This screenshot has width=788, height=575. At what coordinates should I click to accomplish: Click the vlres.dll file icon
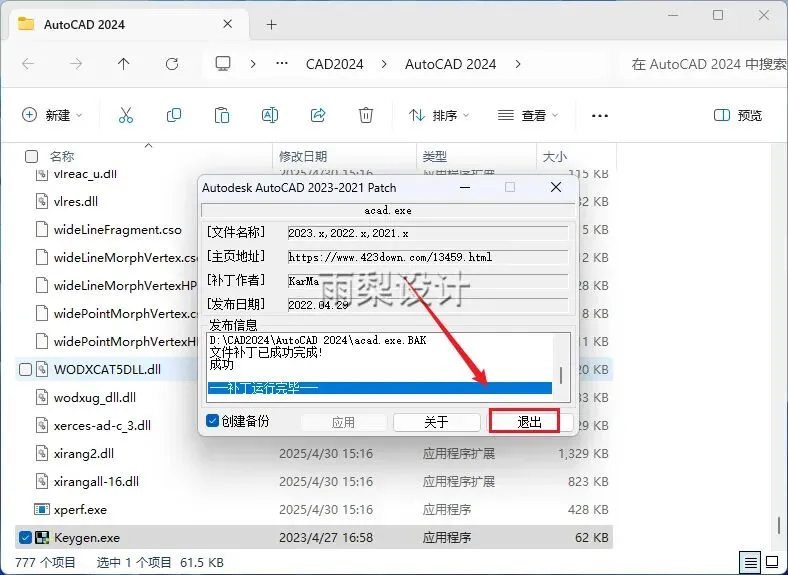(42, 202)
